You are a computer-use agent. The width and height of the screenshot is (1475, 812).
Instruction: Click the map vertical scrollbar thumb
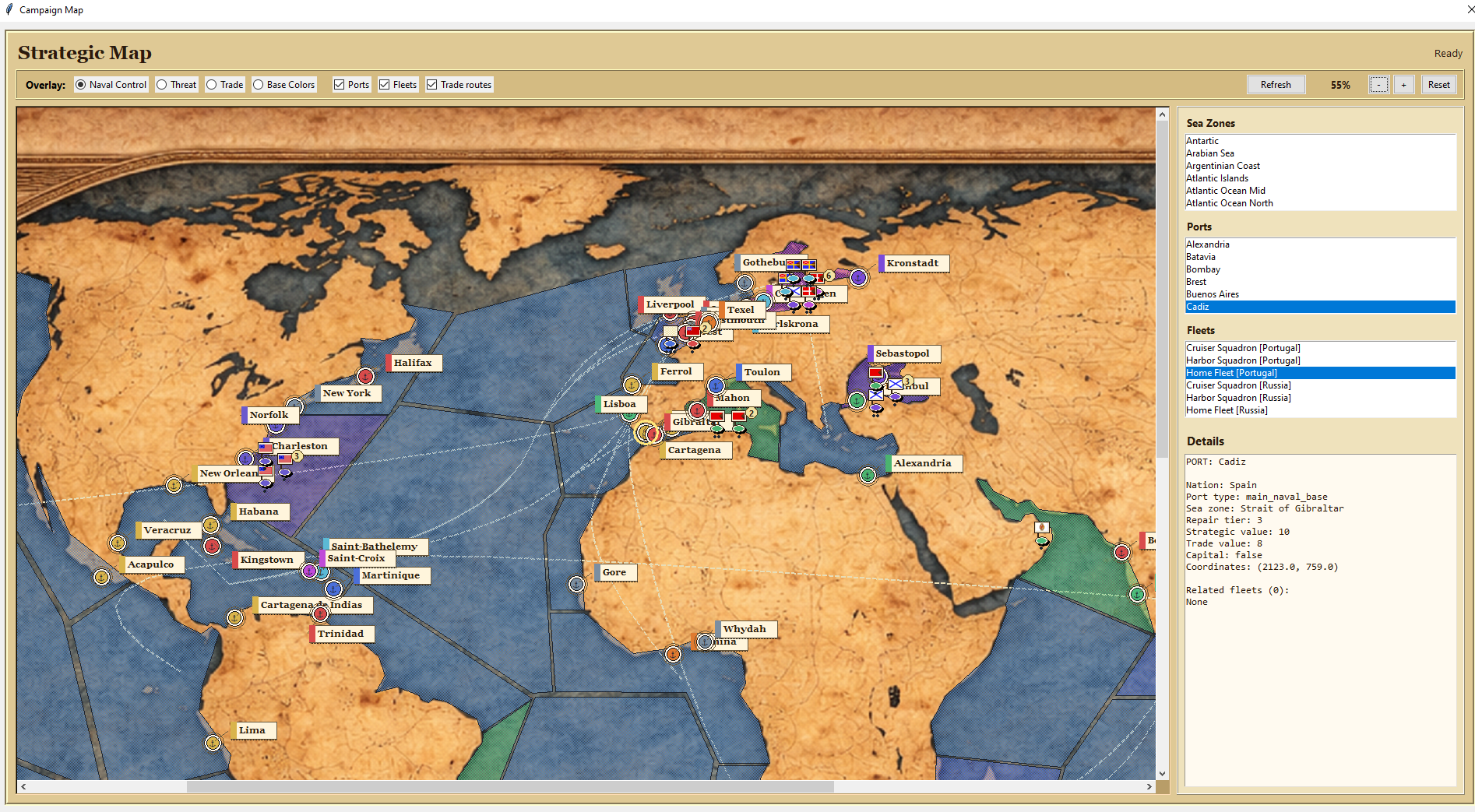click(x=1162, y=290)
